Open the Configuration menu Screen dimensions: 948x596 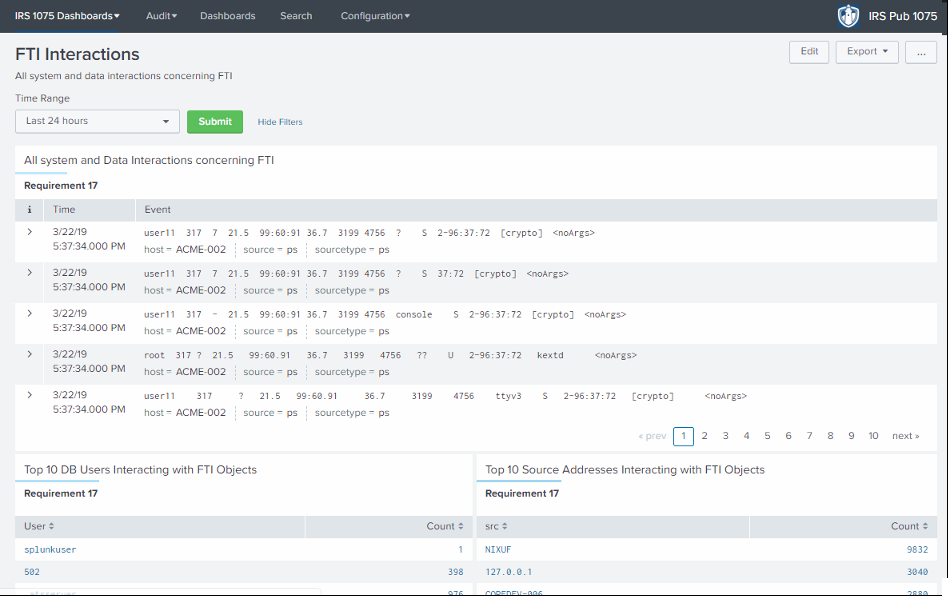(375, 16)
